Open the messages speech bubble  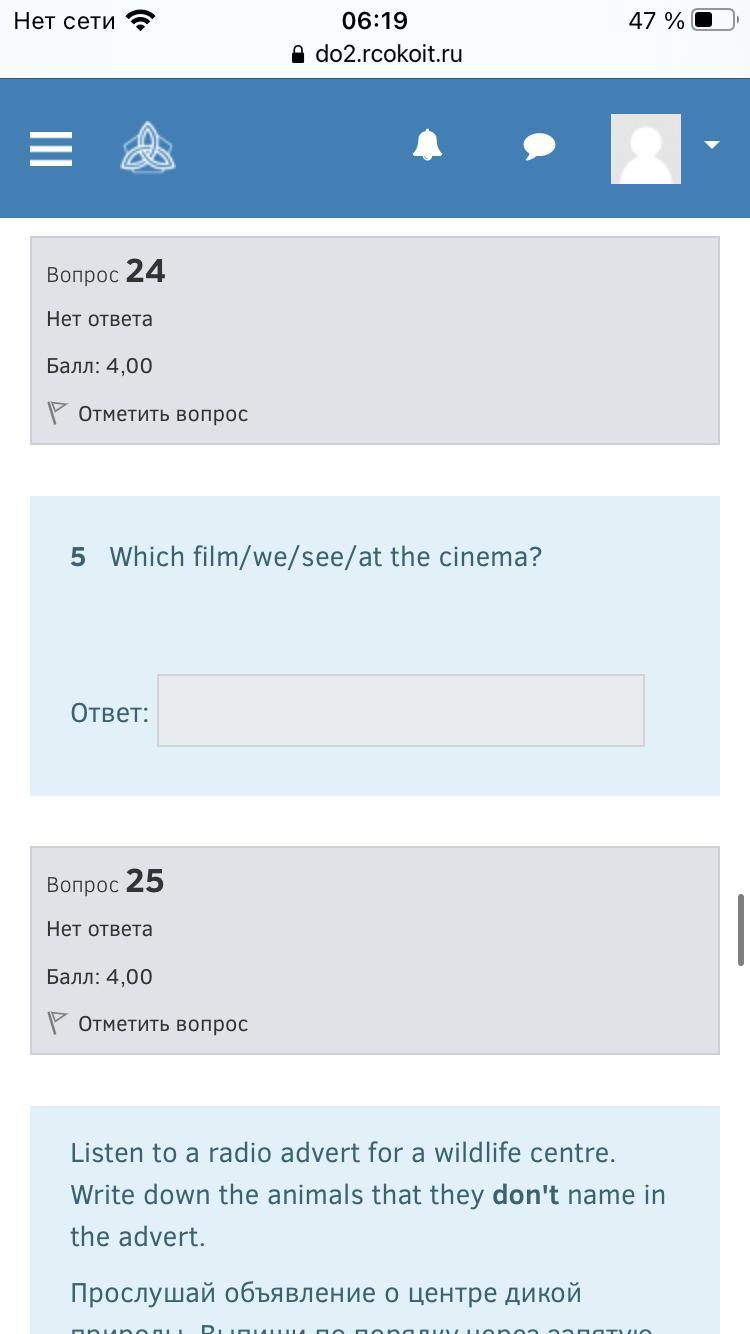tap(539, 147)
